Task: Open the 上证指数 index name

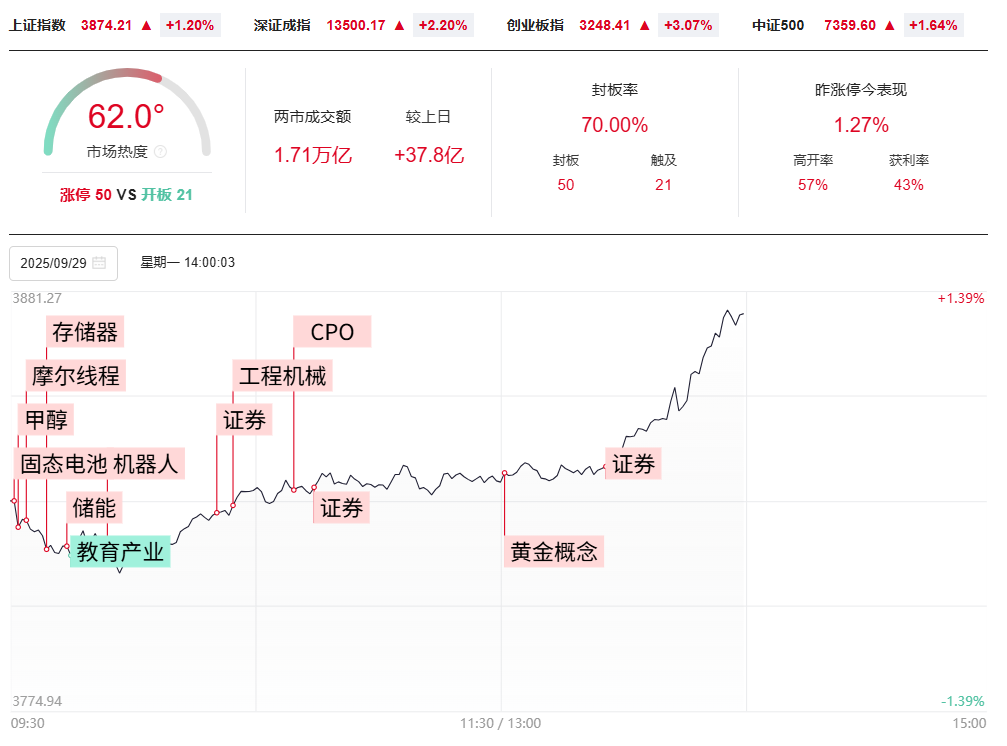Action: (x=37, y=25)
